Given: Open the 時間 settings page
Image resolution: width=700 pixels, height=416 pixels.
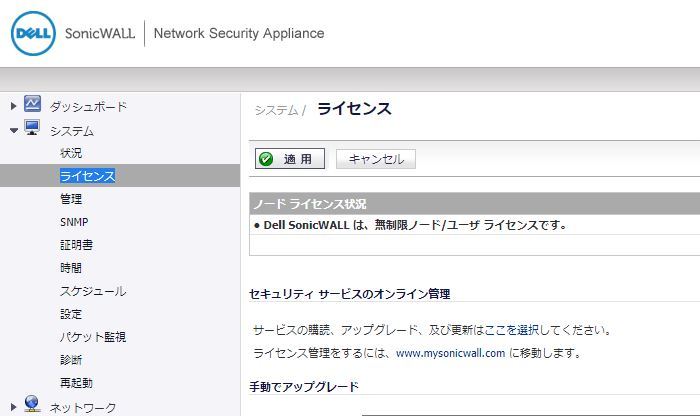Looking at the screenshot, I should click(71, 268).
